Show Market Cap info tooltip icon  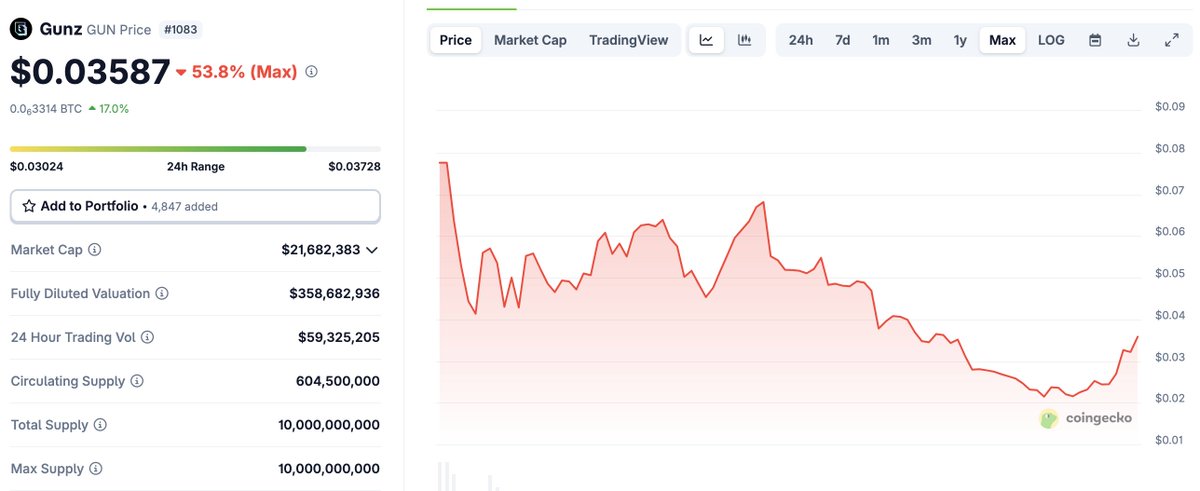coord(95,250)
